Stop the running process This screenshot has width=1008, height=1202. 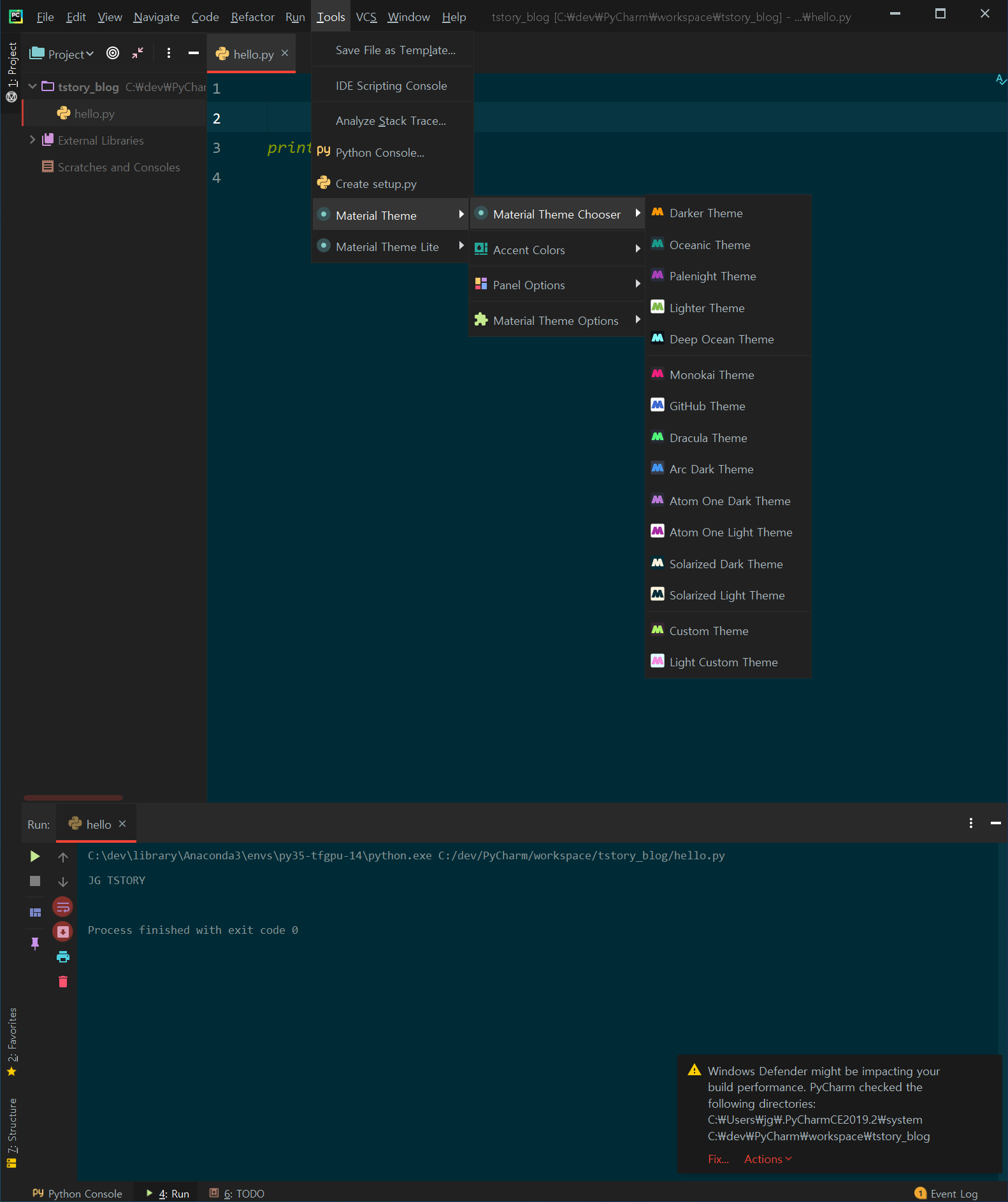tap(35, 881)
